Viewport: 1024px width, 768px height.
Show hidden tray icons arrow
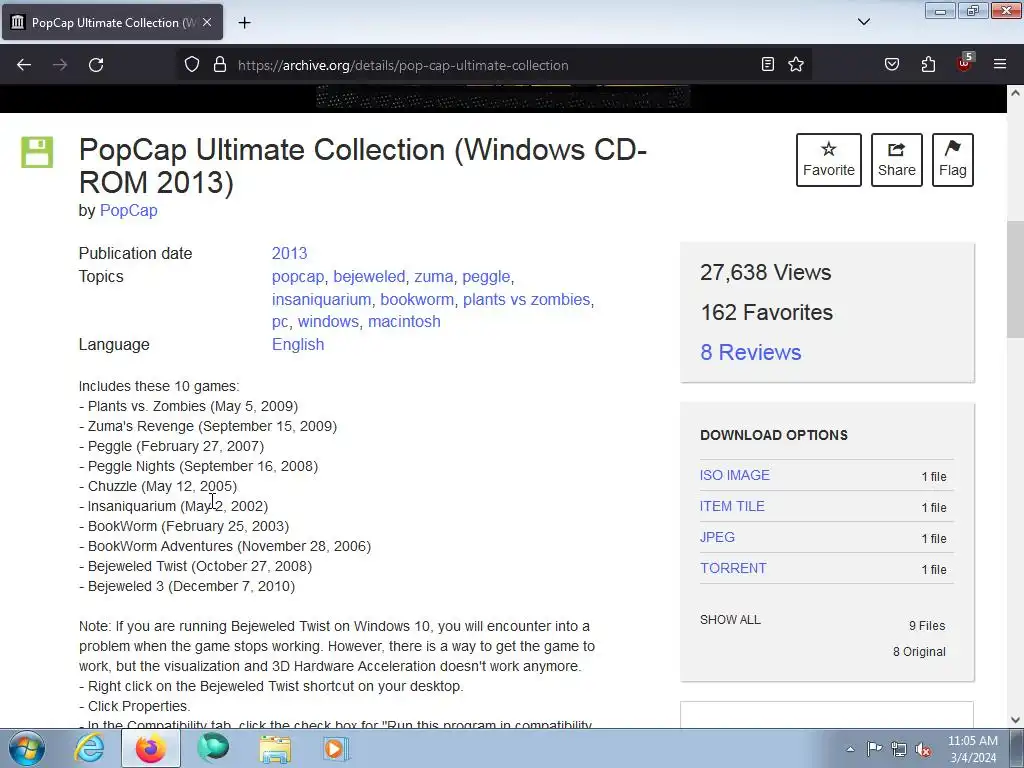pyautogui.click(x=850, y=749)
